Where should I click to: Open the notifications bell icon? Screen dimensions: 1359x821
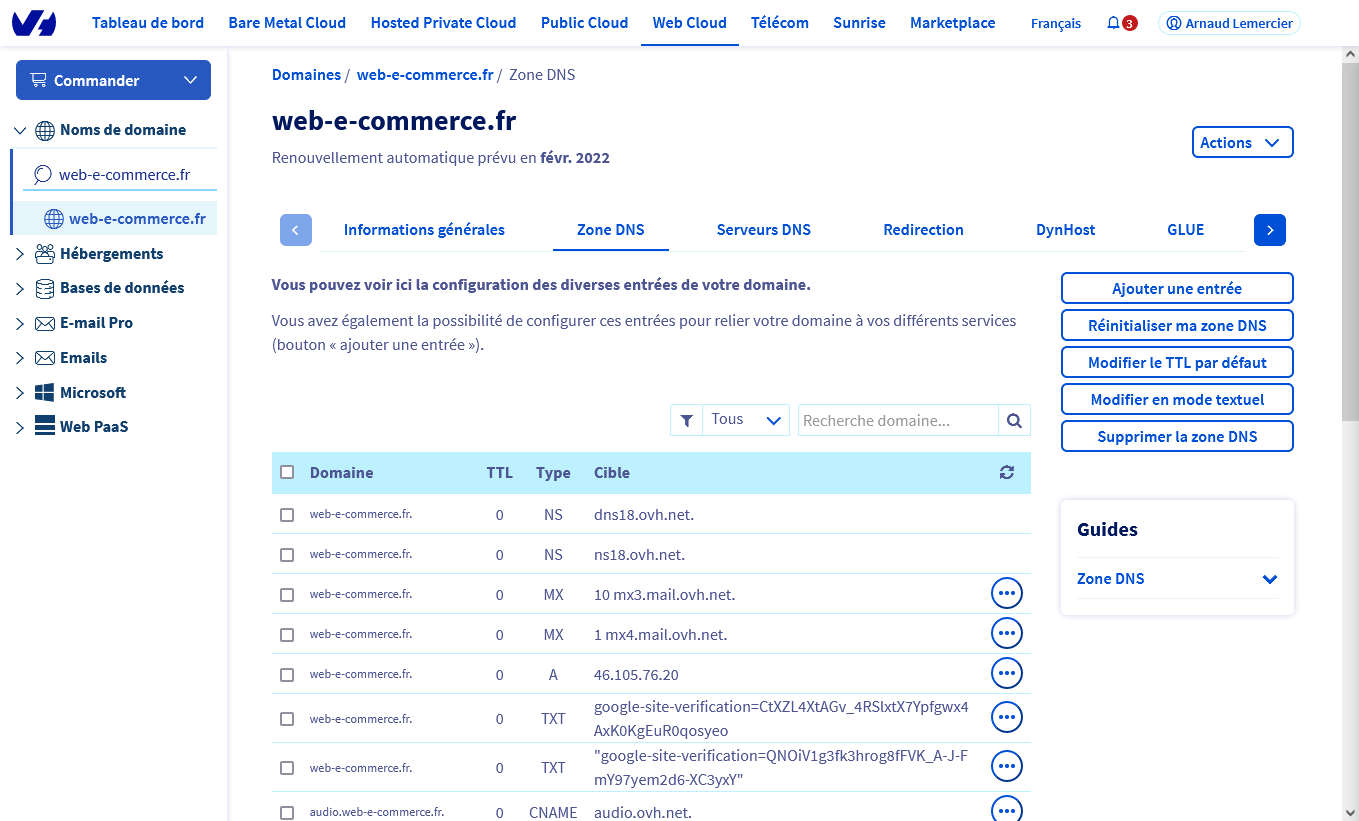pyautogui.click(x=1113, y=23)
